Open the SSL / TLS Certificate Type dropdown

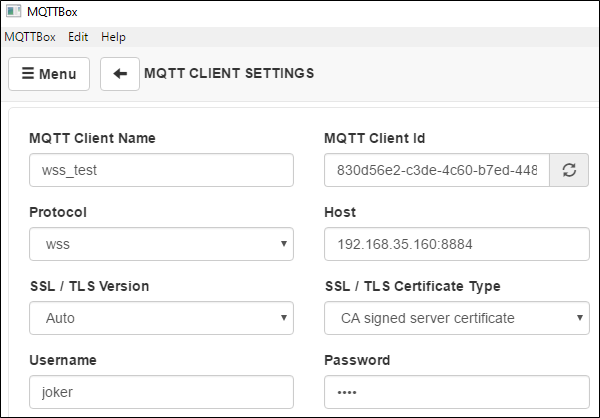point(457,318)
